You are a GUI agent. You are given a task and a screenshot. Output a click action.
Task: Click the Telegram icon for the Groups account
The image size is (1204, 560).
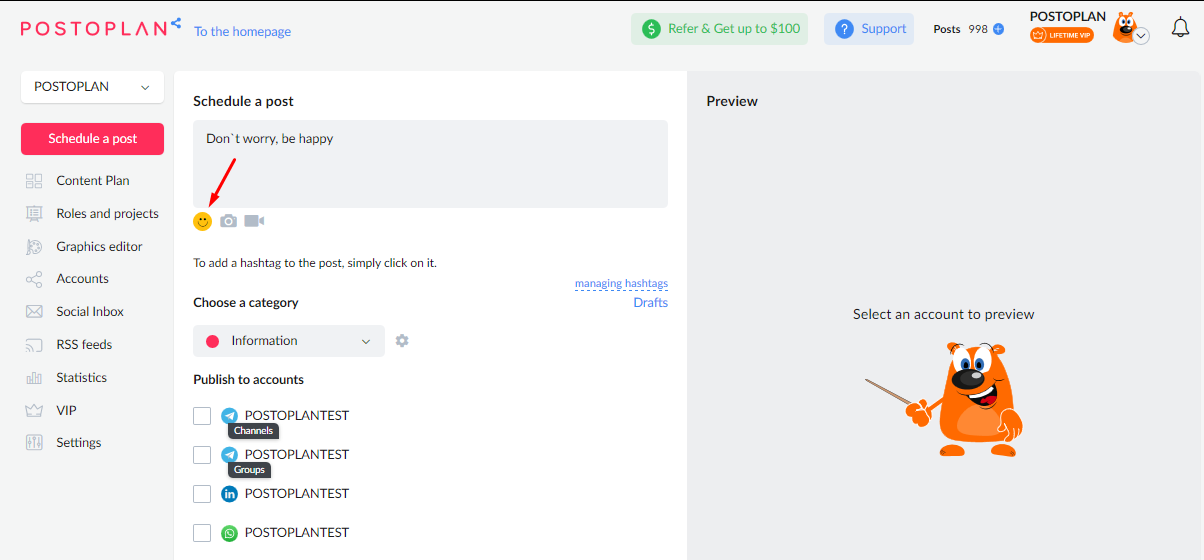click(230, 455)
